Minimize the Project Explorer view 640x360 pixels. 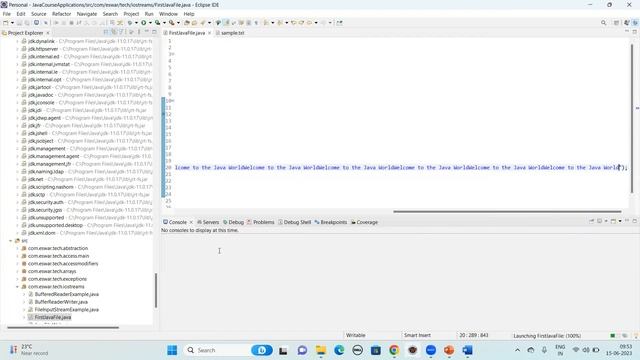(x=147, y=32)
